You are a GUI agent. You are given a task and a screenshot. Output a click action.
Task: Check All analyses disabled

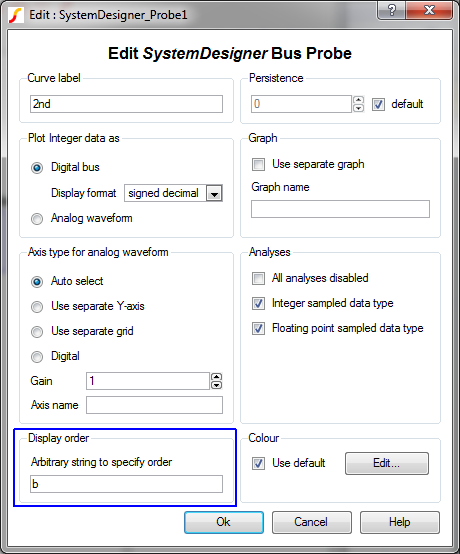coord(258,278)
